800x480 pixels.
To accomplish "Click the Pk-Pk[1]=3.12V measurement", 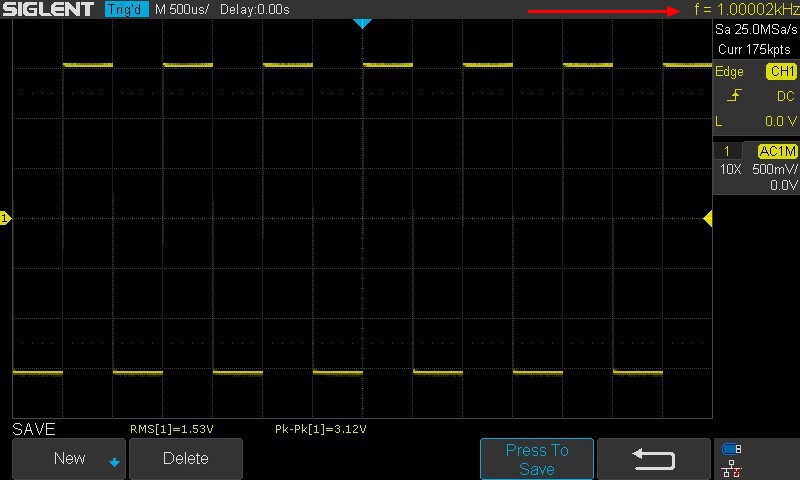I will click(x=320, y=429).
